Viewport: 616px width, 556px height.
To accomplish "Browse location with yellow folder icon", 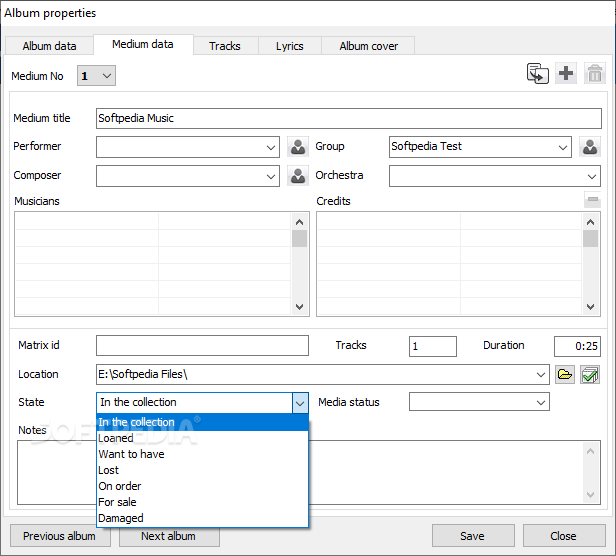I will 565,374.
